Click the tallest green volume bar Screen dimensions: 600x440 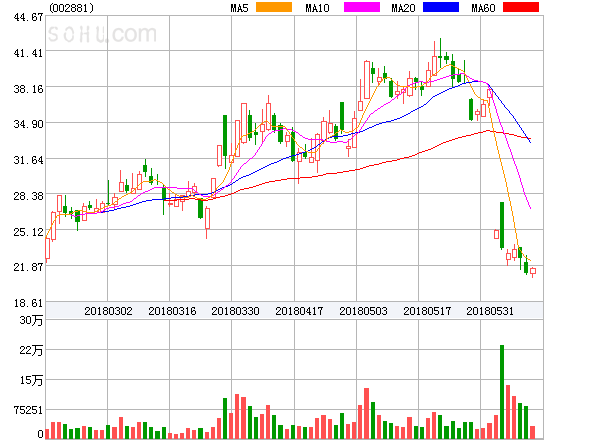click(502, 392)
